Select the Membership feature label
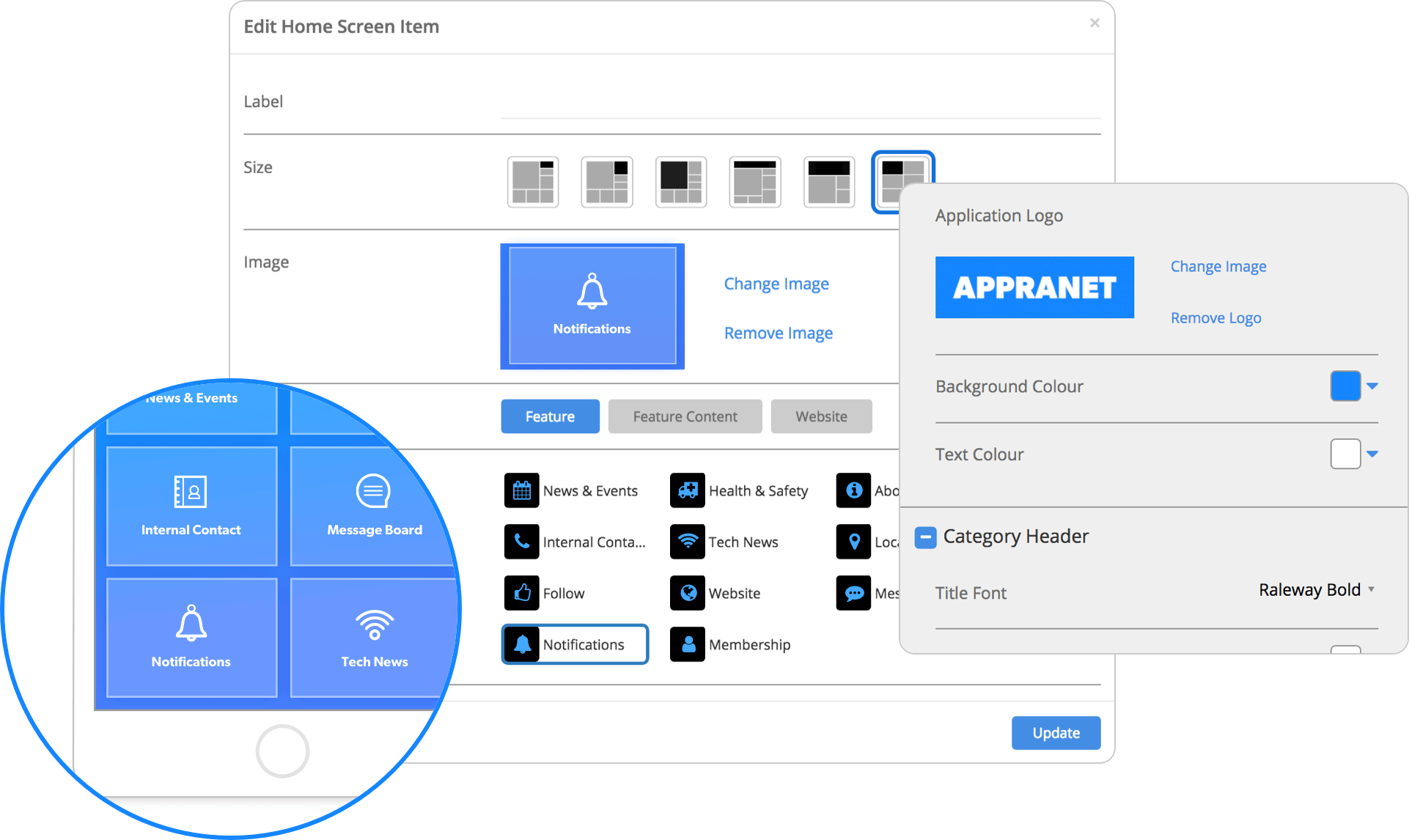Screen dimensions: 1409x840 pos(749,645)
